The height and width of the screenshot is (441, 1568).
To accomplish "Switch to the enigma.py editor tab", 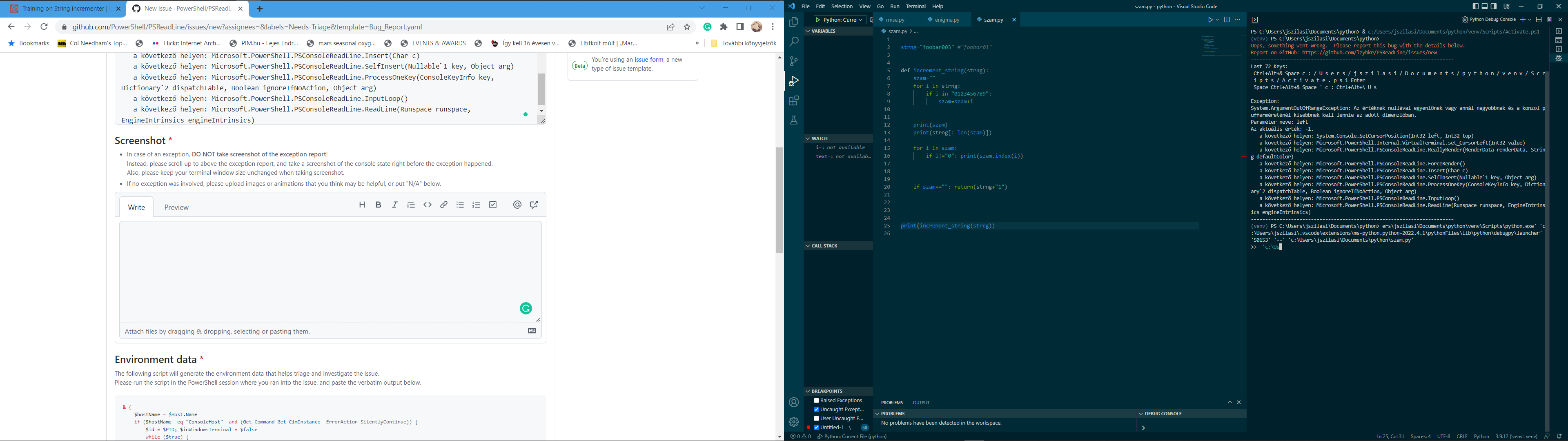I will (947, 20).
